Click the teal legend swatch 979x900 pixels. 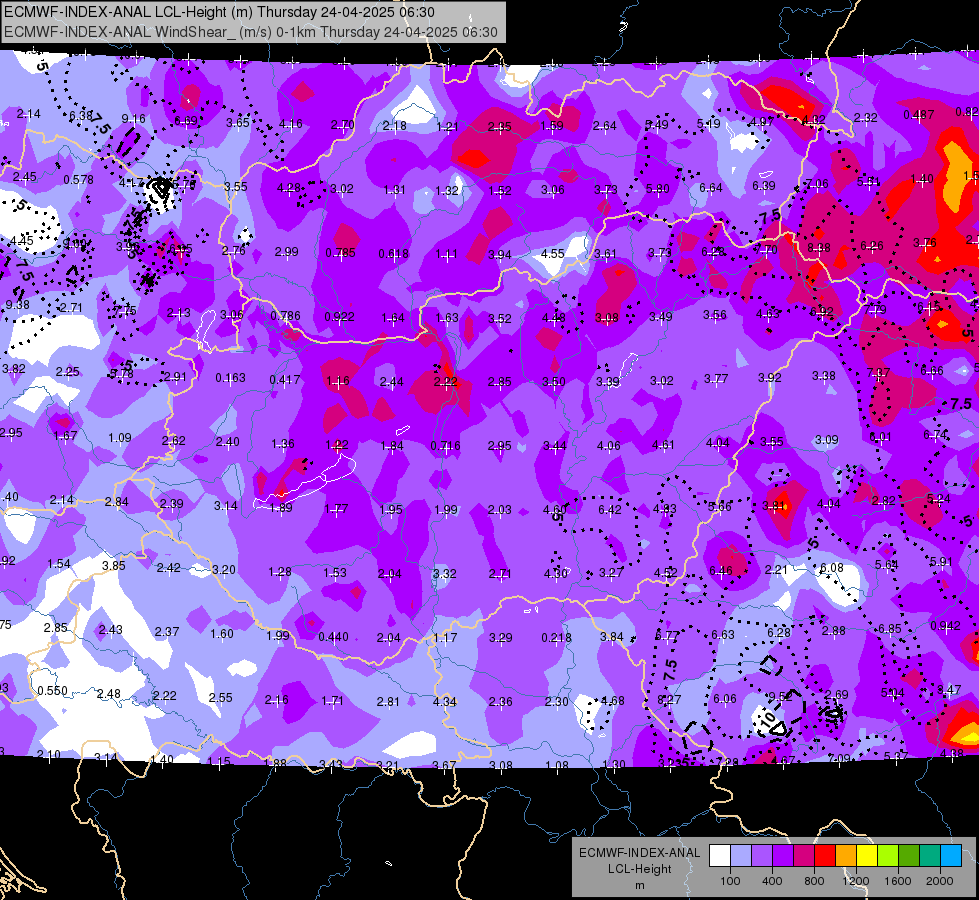pyautogui.click(x=930, y=856)
